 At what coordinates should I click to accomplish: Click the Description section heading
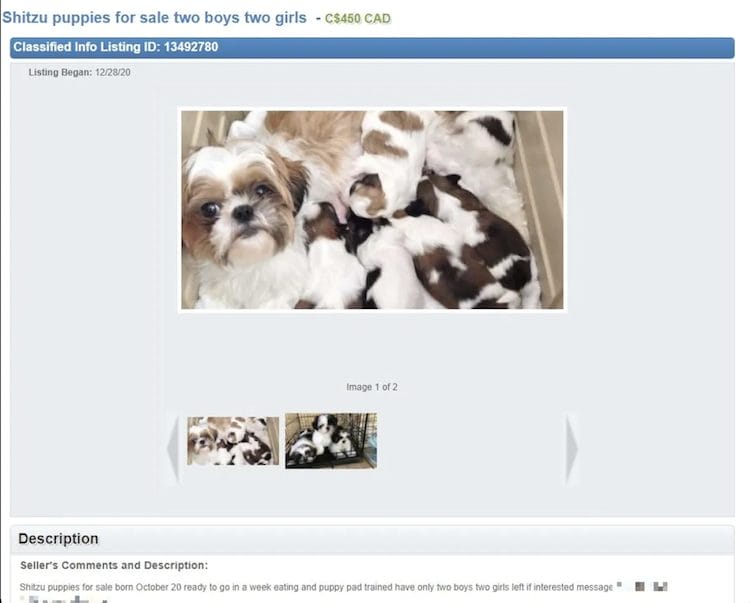(x=58, y=539)
